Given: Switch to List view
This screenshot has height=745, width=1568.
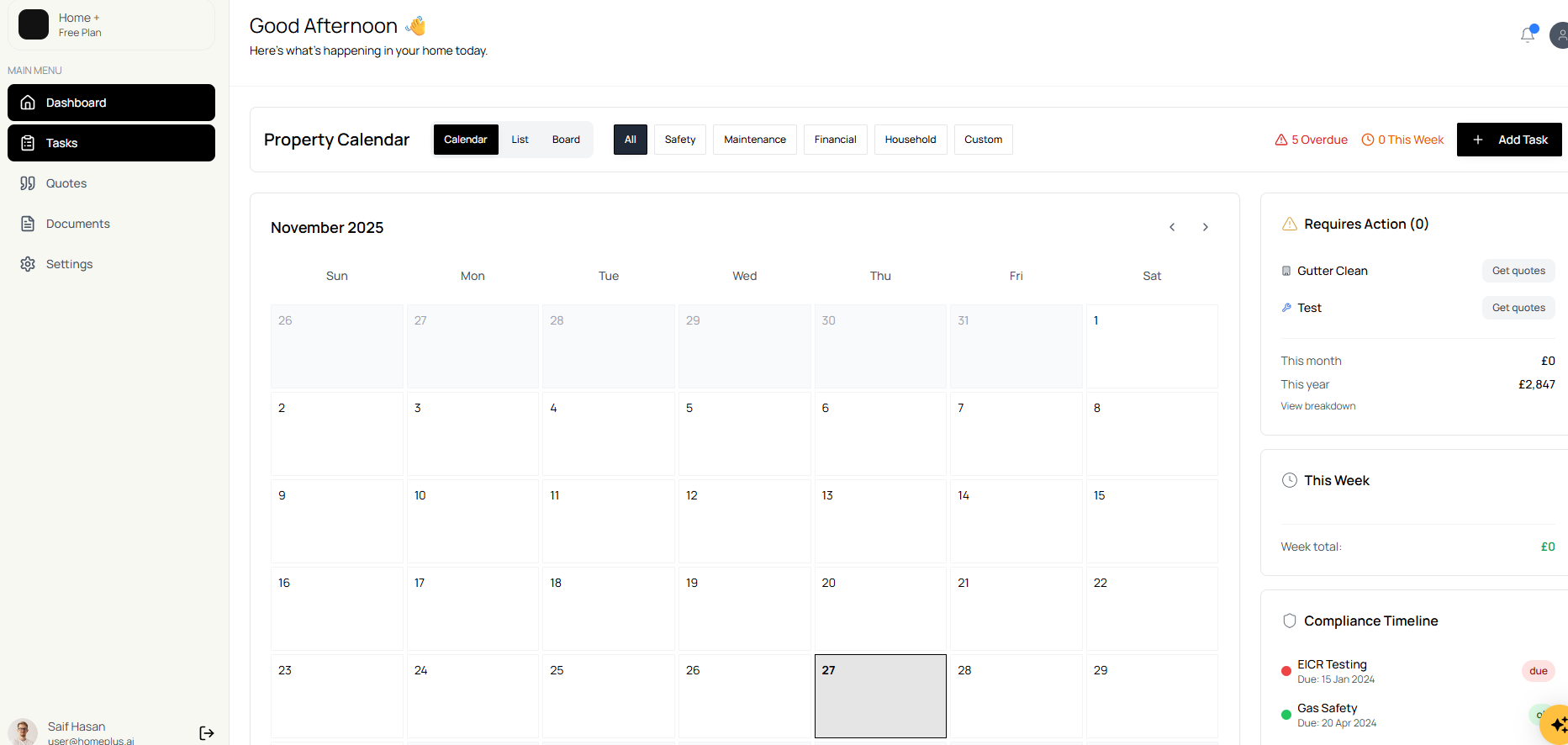Looking at the screenshot, I should [520, 140].
